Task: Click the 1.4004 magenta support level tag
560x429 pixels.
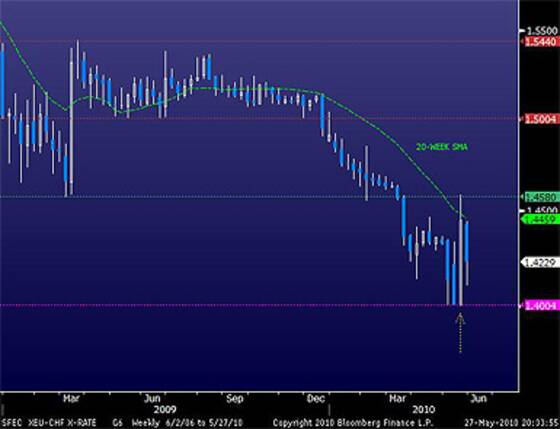Action: [x=540, y=305]
